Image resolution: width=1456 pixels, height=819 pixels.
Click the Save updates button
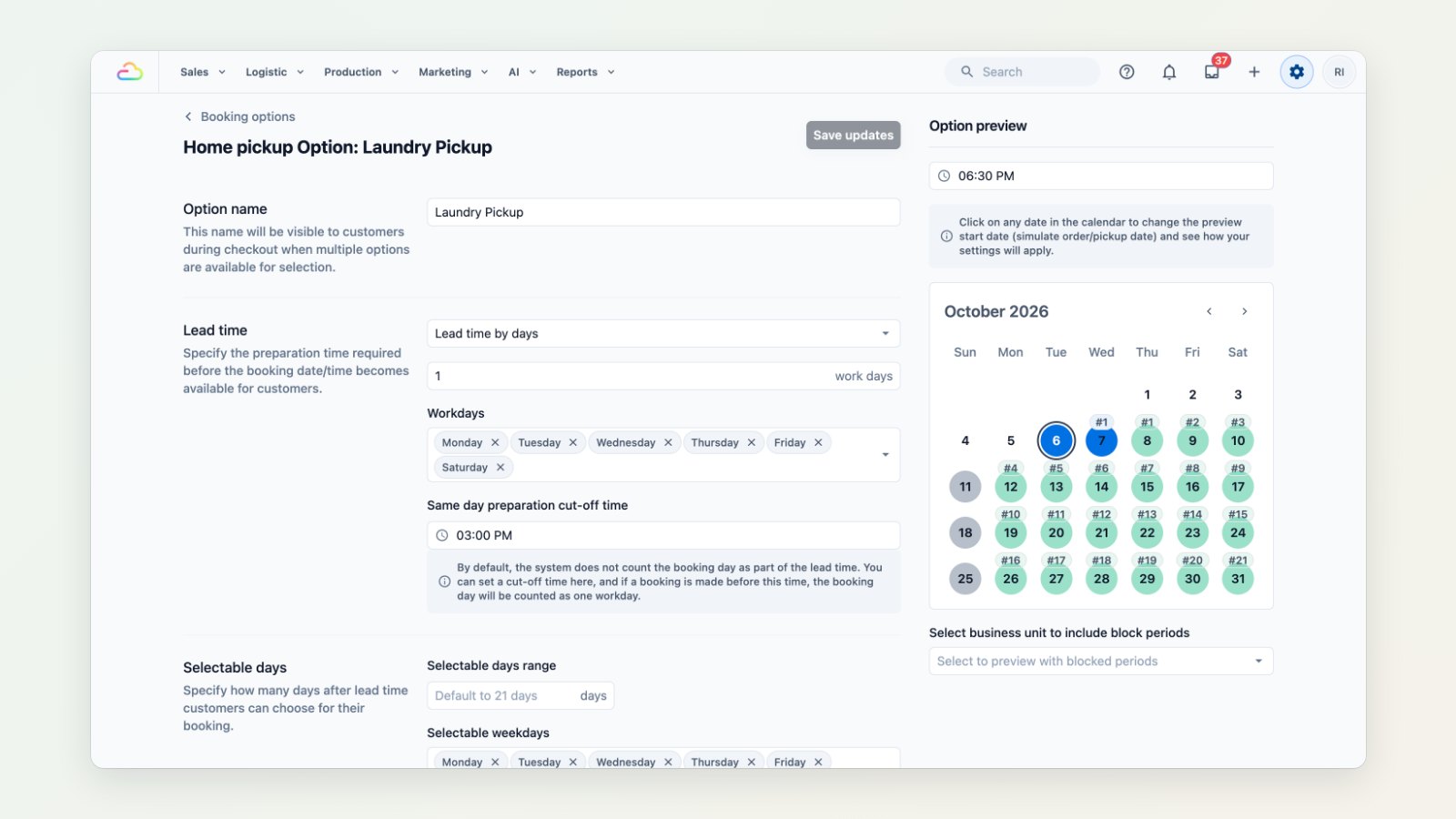pyautogui.click(x=854, y=135)
